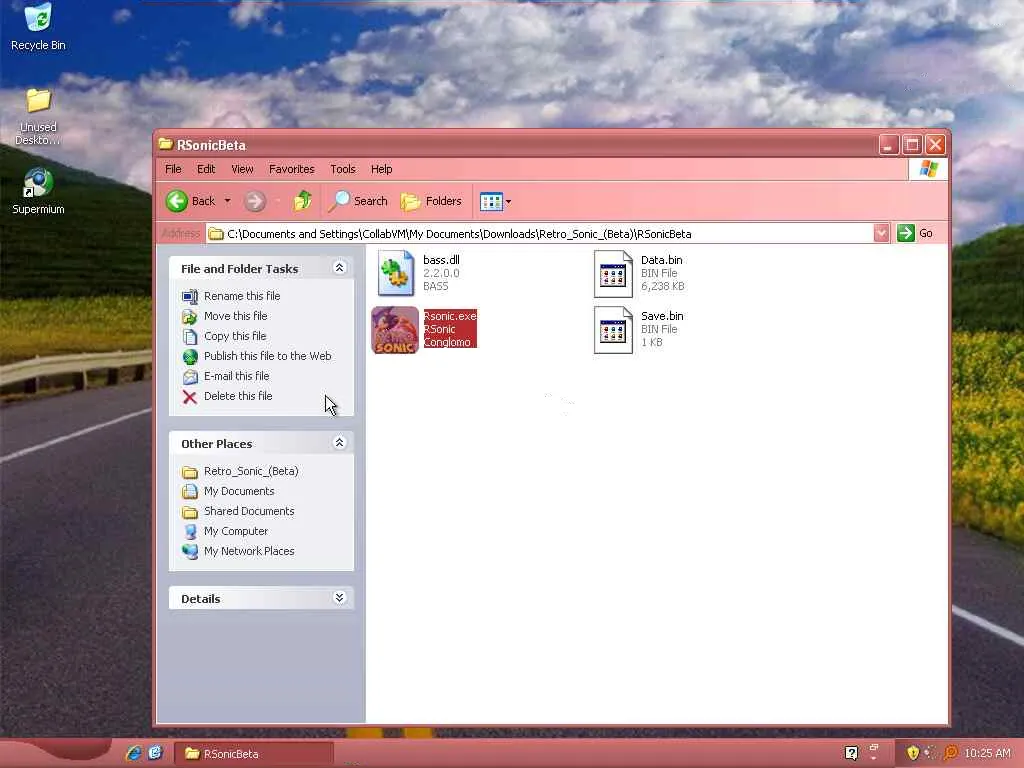The image size is (1024, 768).
Task: Click the help question mark tray icon
Action: [851, 753]
